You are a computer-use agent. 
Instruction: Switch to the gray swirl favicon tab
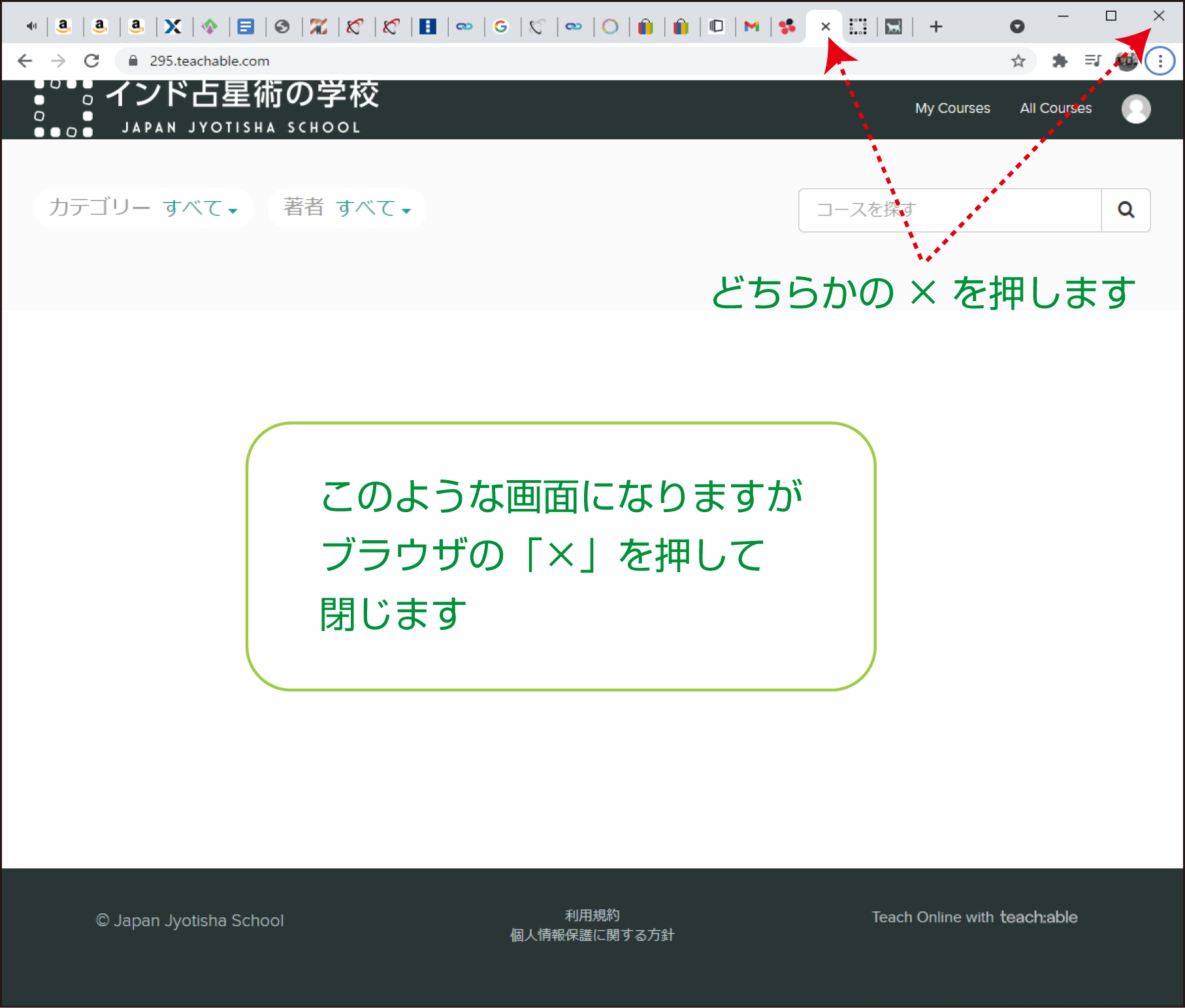point(537,27)
